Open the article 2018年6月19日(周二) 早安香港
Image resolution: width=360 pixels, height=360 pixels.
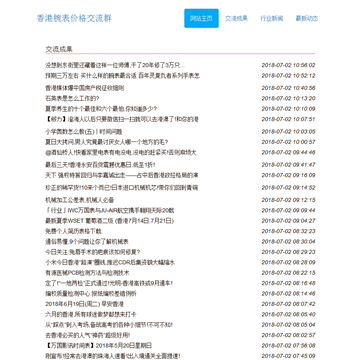pyautogui.click(x=85, y=304)
